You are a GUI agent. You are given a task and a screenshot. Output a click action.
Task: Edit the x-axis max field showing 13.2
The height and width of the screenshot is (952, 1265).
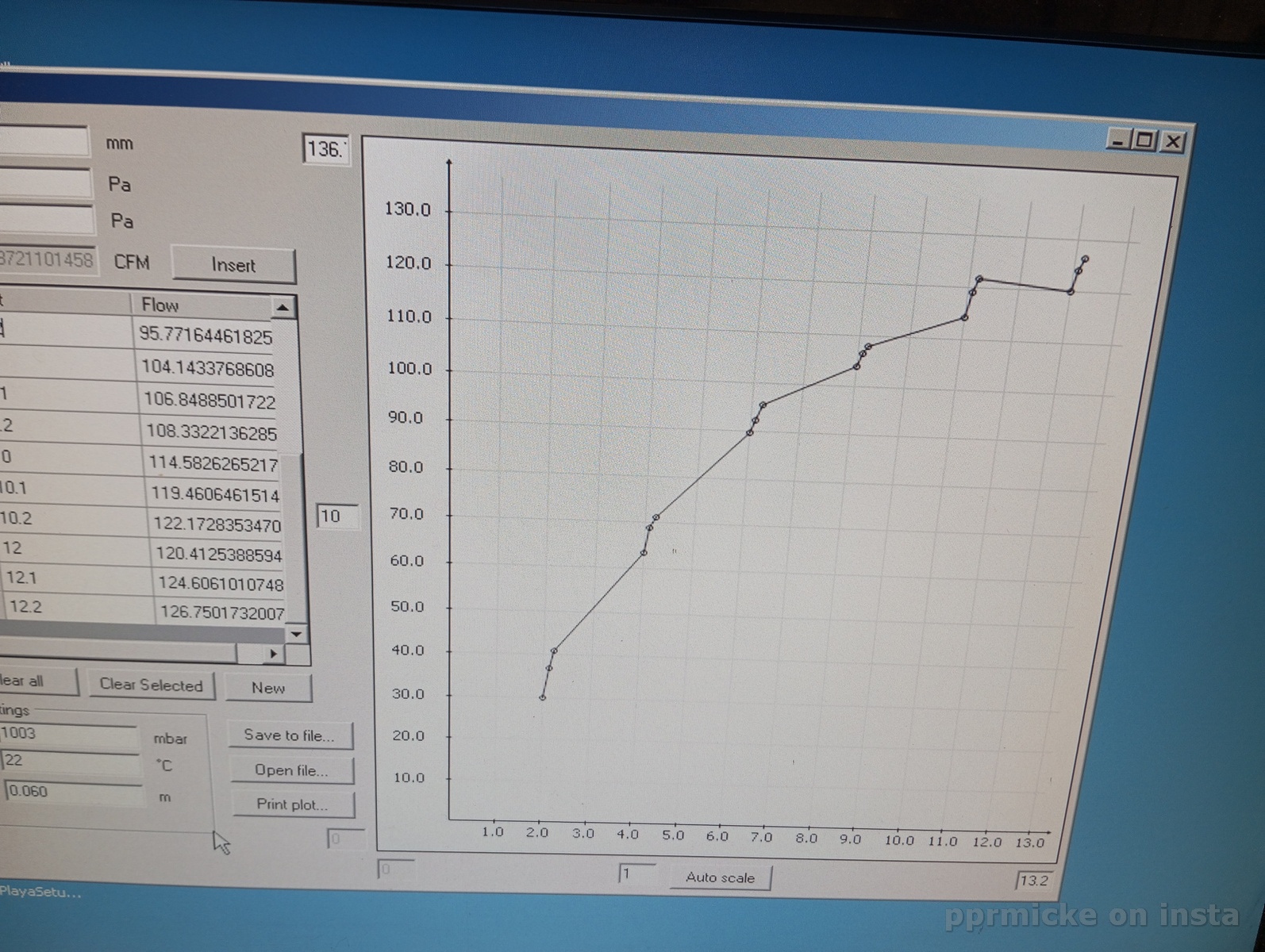[1033, 880]
